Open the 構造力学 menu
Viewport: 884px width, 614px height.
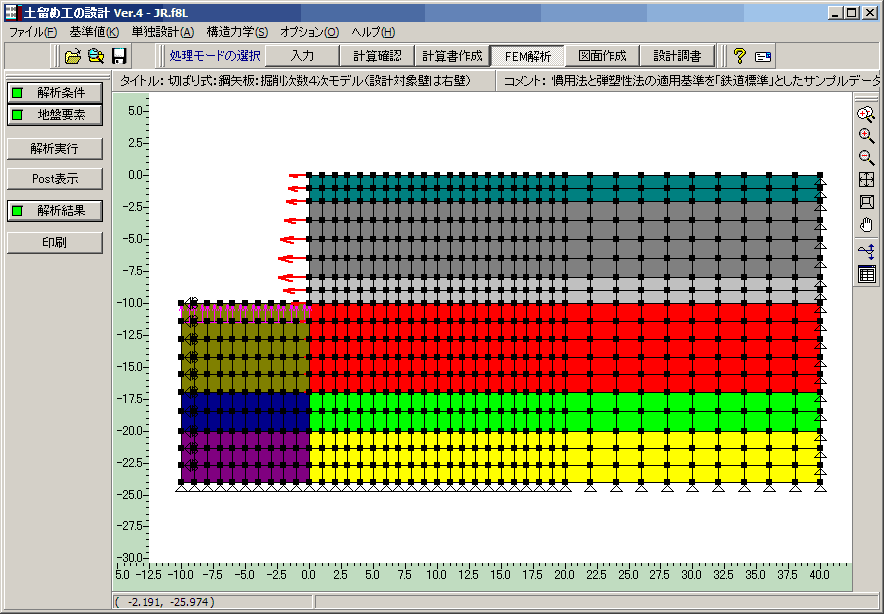237,32
